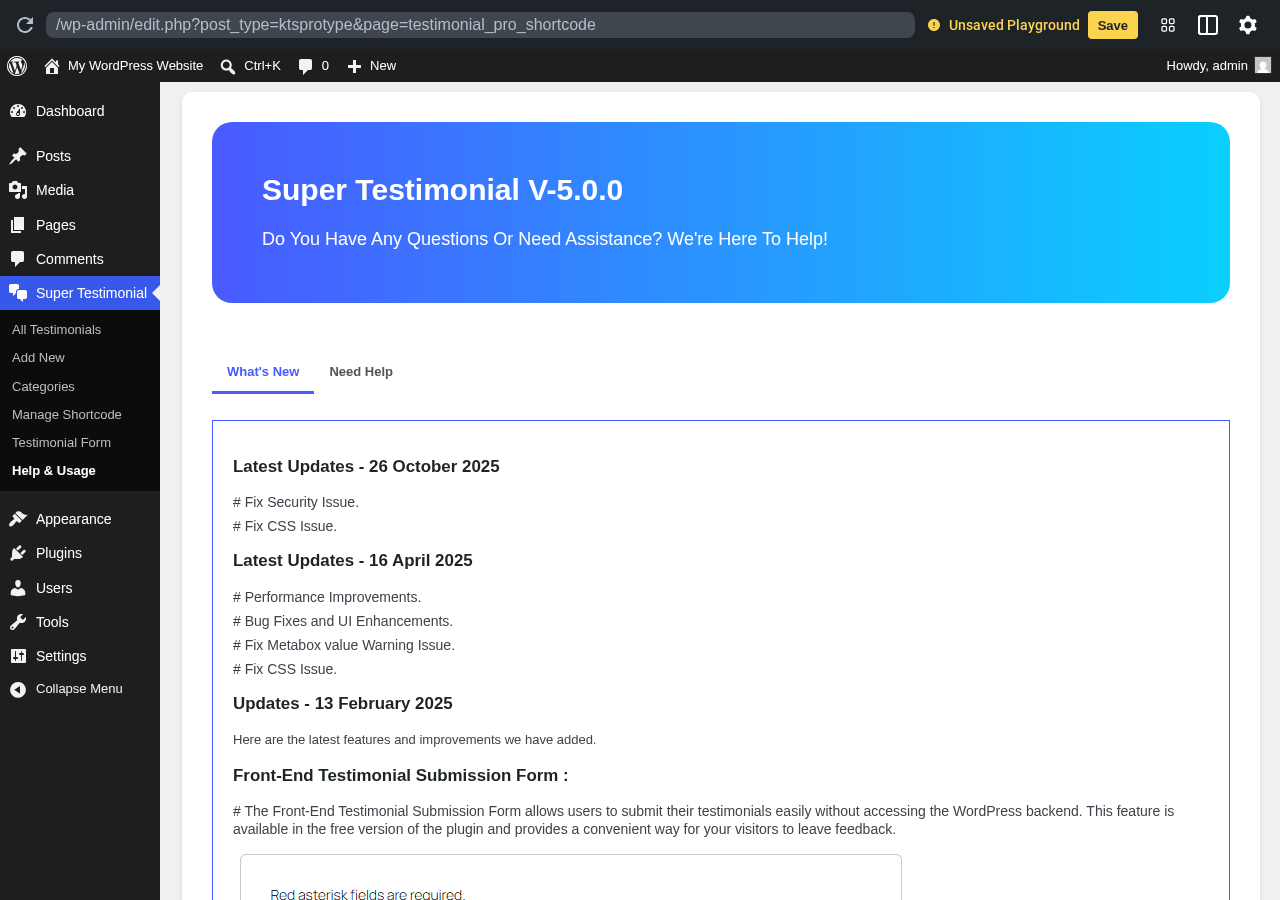Image resolution: width=1280 pixels, height=900 pixels.
Task: Open the Pages menu label
Action: click(x=56, y=225)
